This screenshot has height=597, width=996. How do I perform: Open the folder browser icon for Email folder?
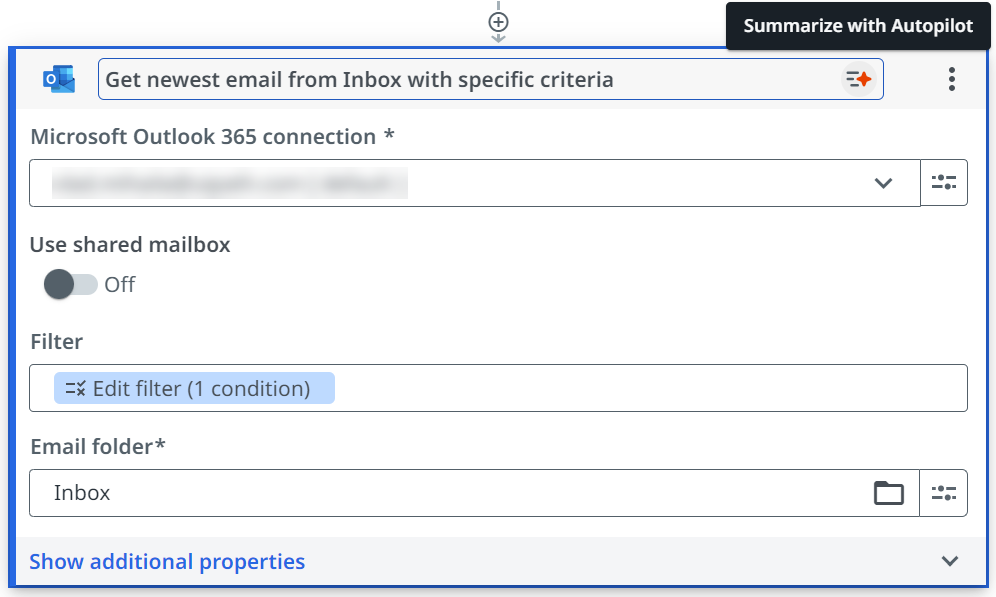click(889, 492)
